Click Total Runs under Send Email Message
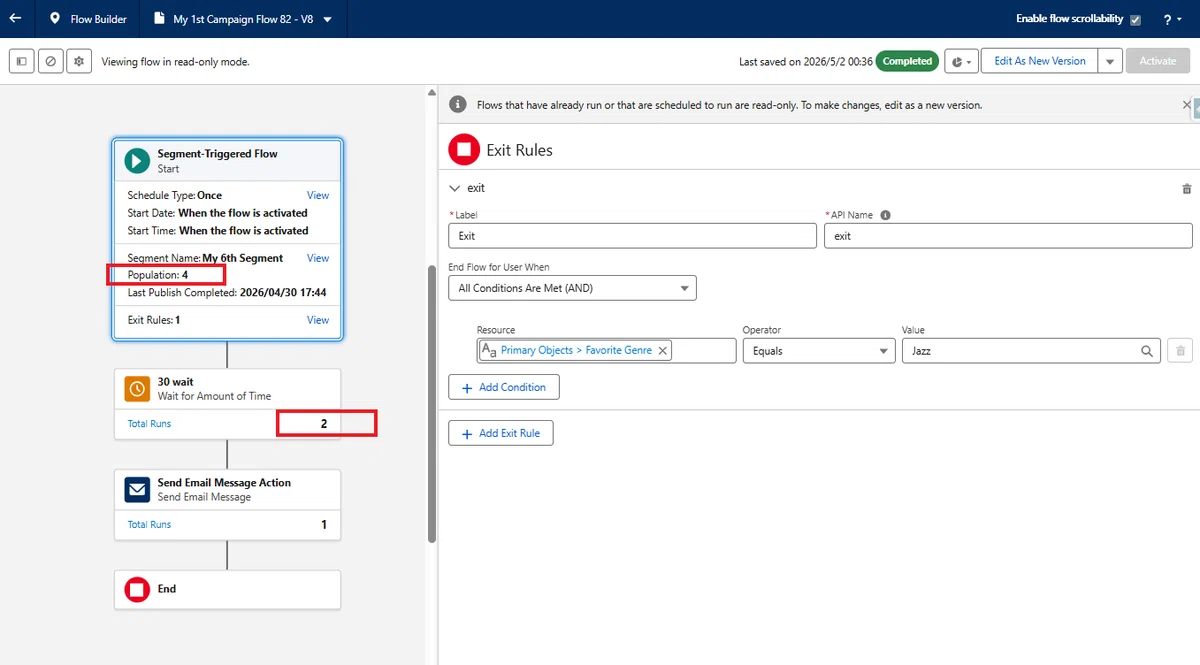Screen dimensions: 1200x665 [x=149, y=525]
